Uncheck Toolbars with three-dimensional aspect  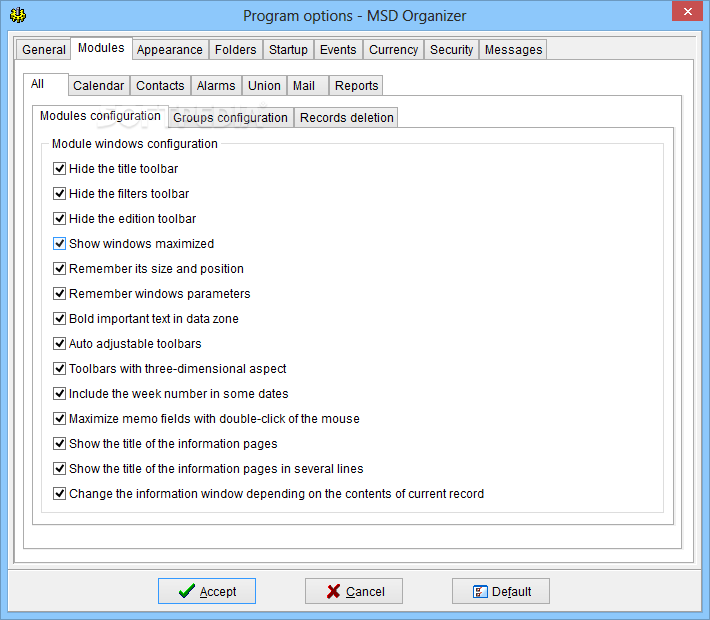[59, 369]
